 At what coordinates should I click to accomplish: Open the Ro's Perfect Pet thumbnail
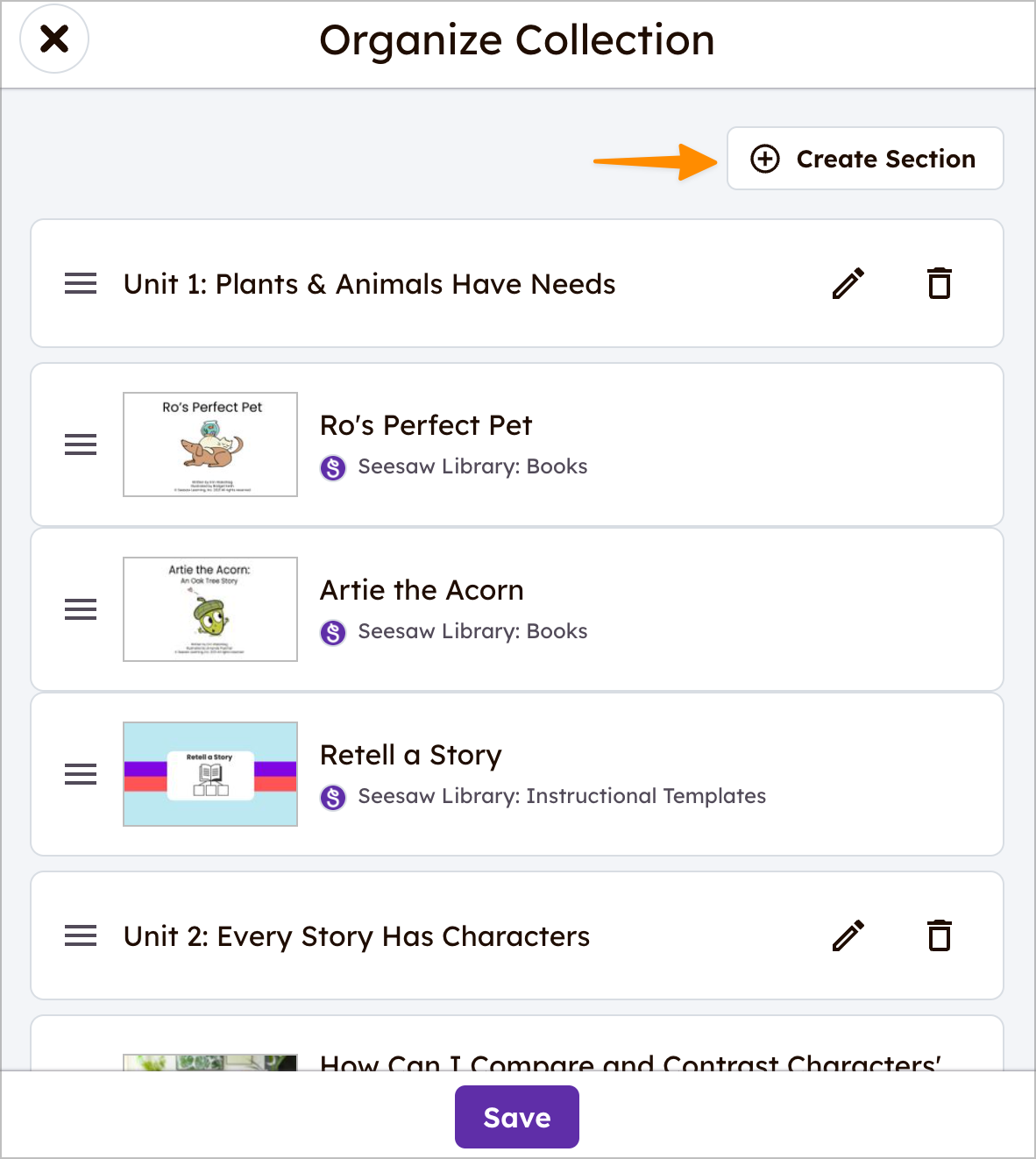[x=210, y=444]
